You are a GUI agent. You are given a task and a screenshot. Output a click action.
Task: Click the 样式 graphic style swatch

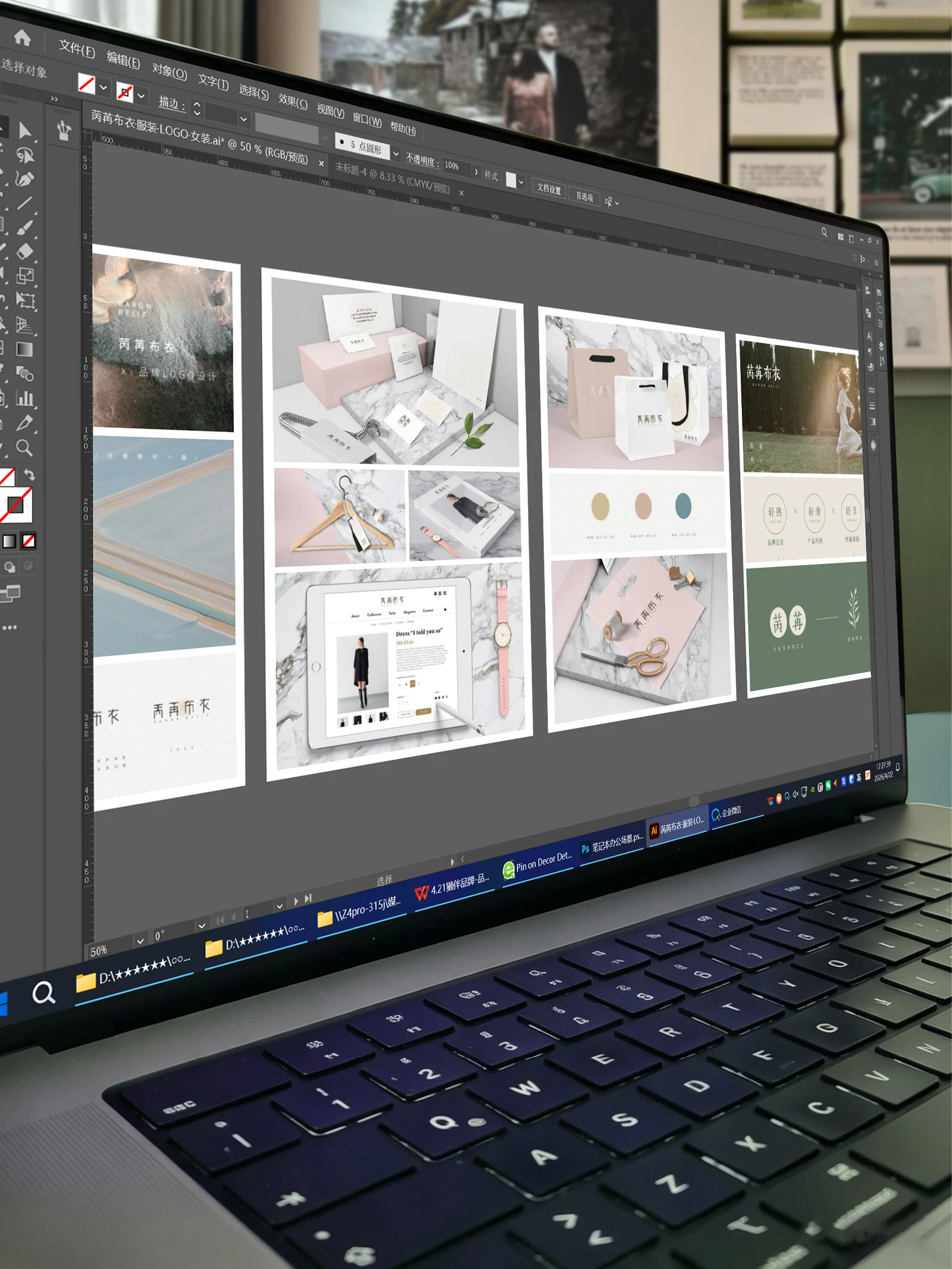[x=511, y=180]
